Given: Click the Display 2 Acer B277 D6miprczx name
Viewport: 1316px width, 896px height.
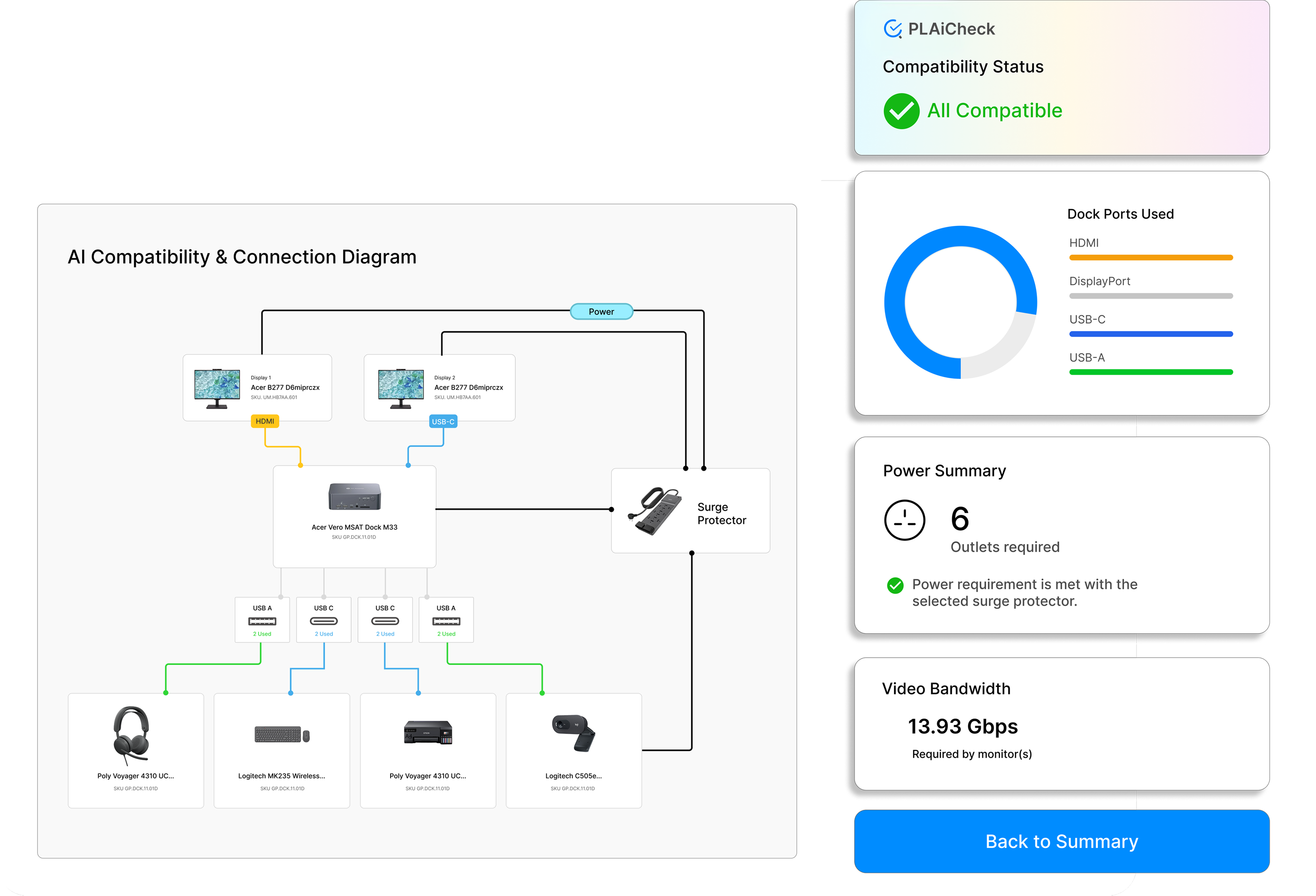Looking at the screenshot, I should (x=468, y=387).
